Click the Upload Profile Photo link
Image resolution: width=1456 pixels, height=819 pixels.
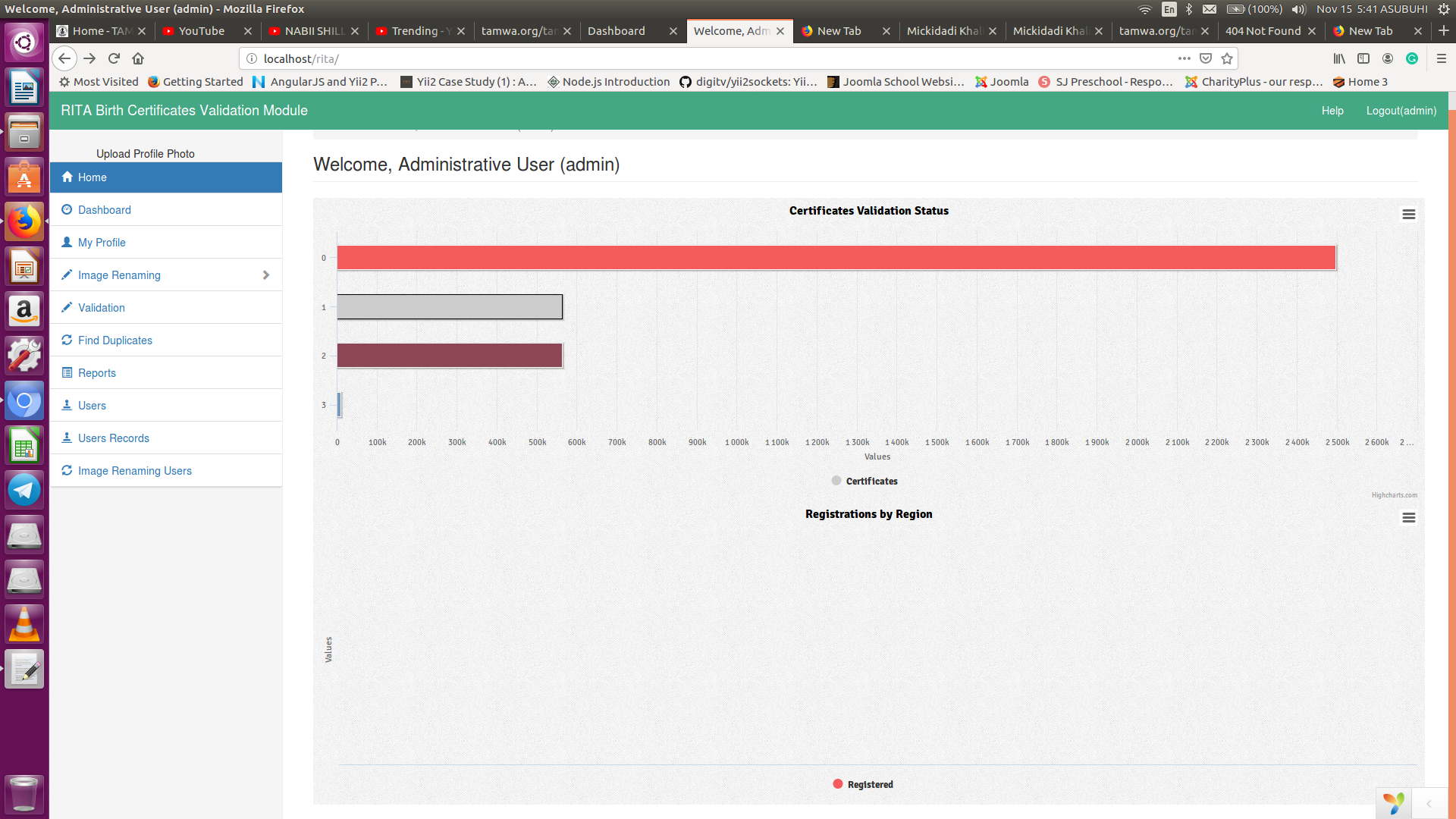pyautogui.click(x=146, y=154)
